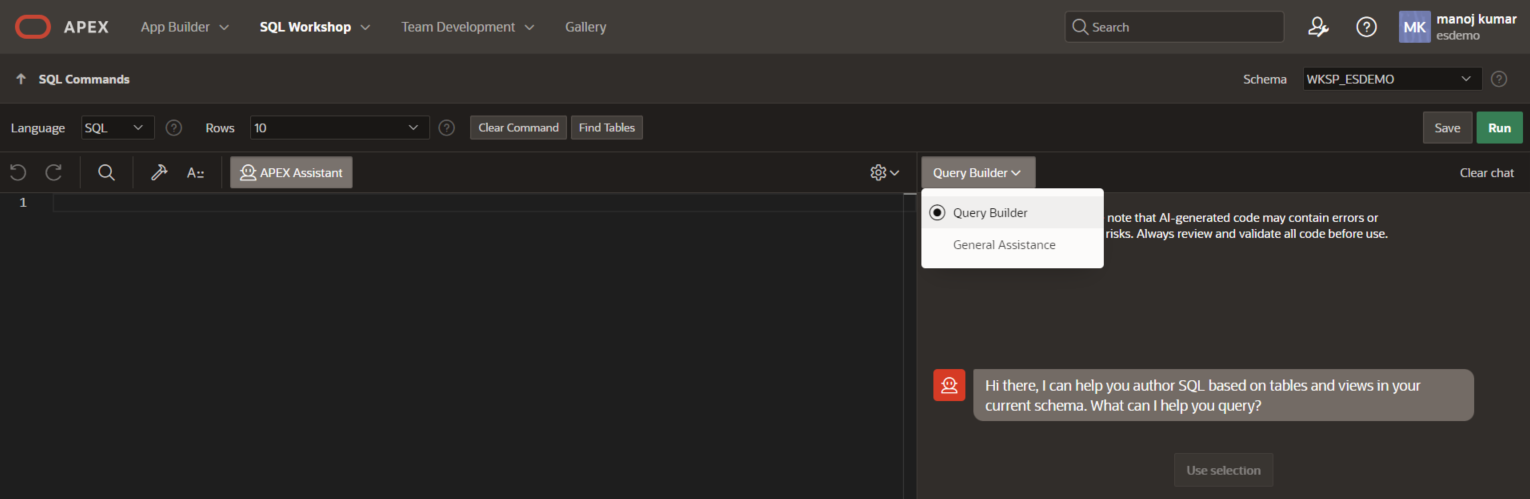Toggle the APEX Assistant panel button
The width and height of the screenshot is (1530, 499).
tap(291, 173)
